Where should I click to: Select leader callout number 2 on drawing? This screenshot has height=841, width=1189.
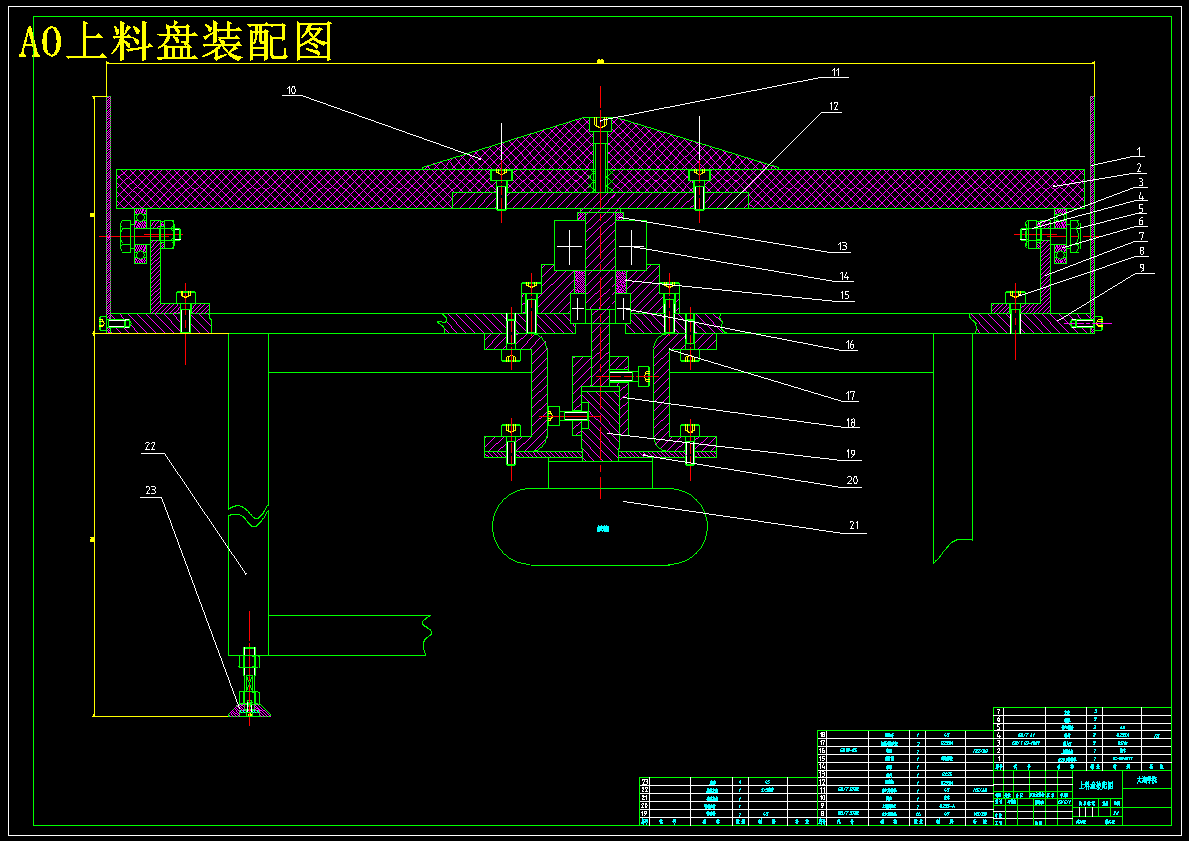tap(1139, 168)
